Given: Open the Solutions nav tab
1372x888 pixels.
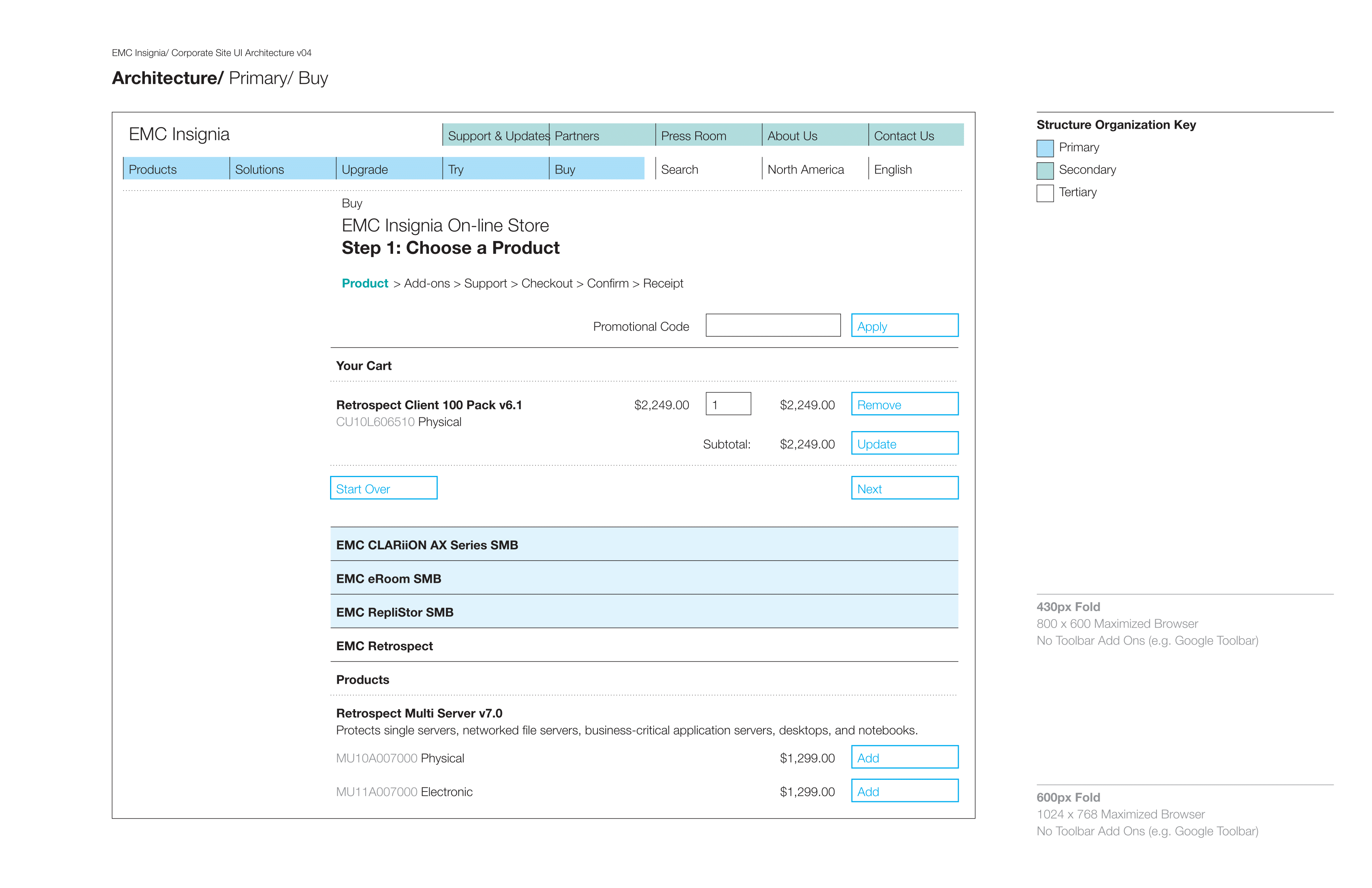Looking at the screenshot, I should [283, 168].
